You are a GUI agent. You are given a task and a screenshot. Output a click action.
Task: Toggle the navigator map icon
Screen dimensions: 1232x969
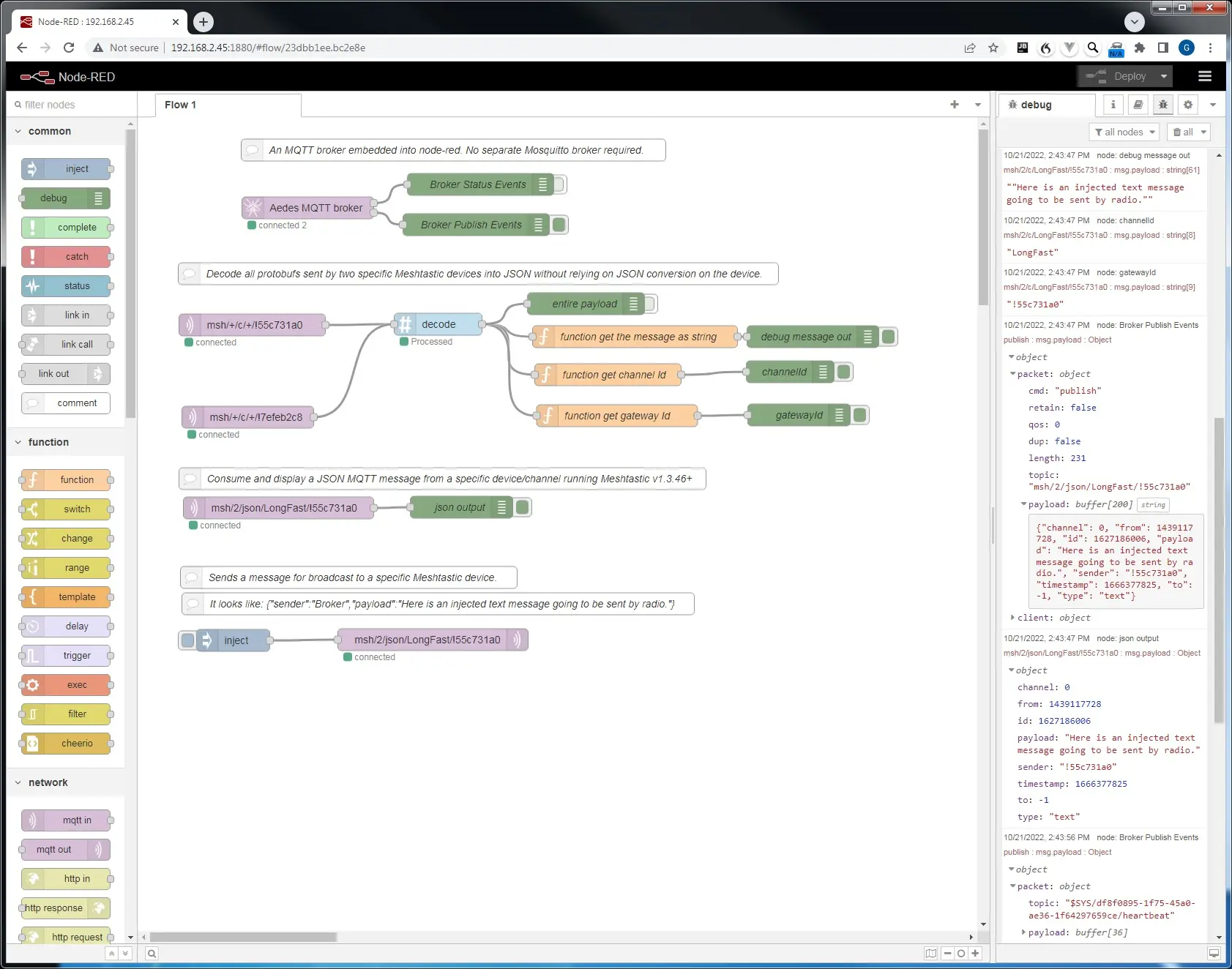930,953
